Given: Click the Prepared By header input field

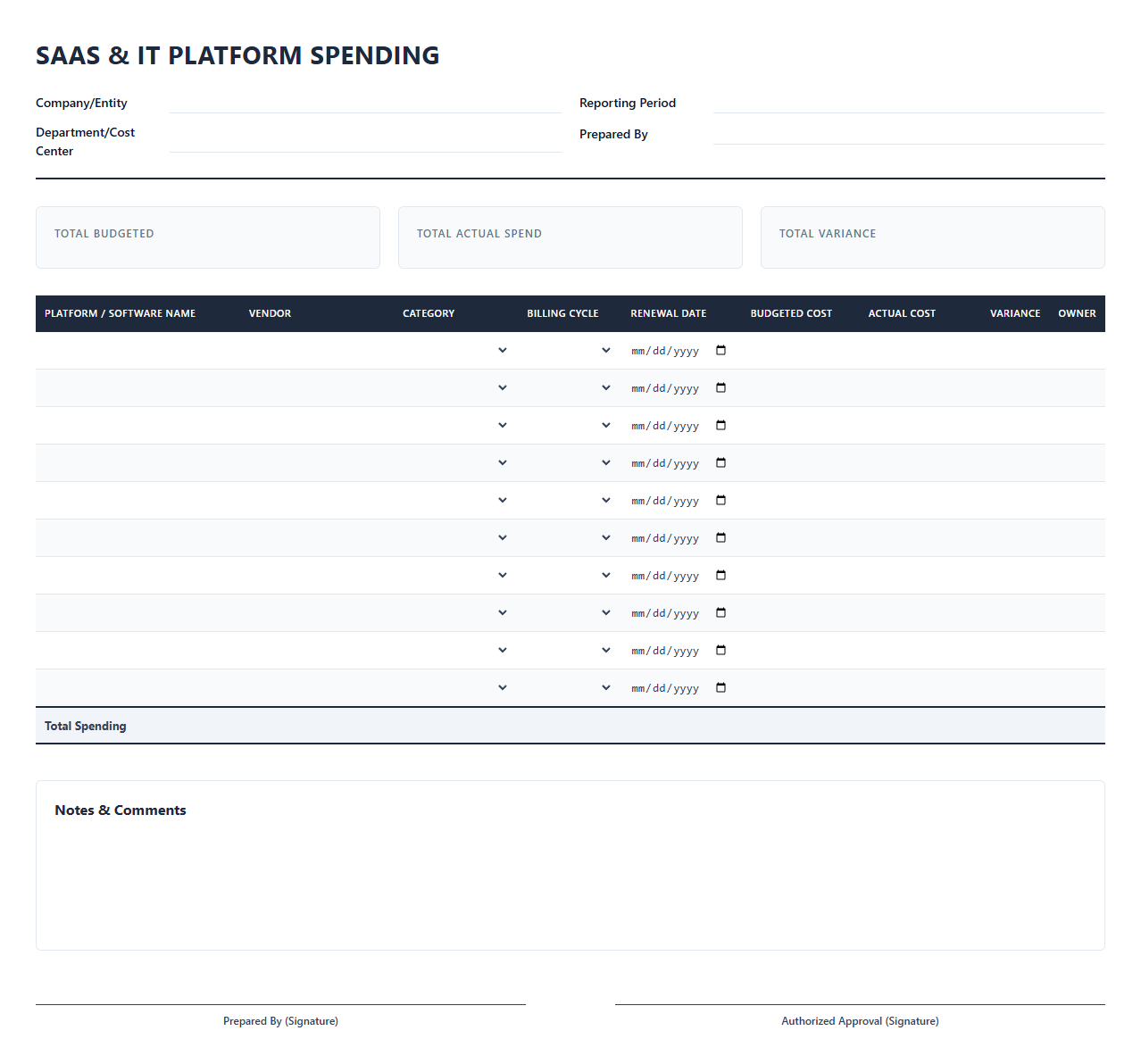Looking at the screenshot, I should click(x=909, y=133).
